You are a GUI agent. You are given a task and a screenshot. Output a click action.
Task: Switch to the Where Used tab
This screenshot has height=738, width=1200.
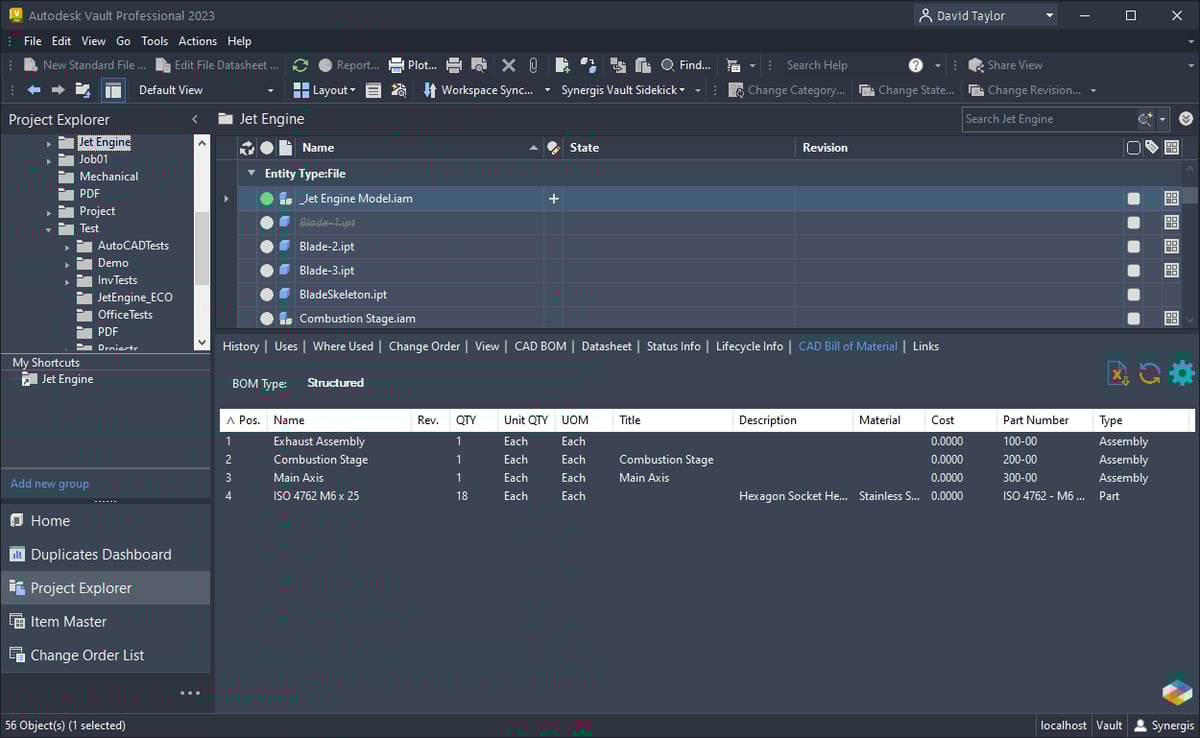click(343, 346)
